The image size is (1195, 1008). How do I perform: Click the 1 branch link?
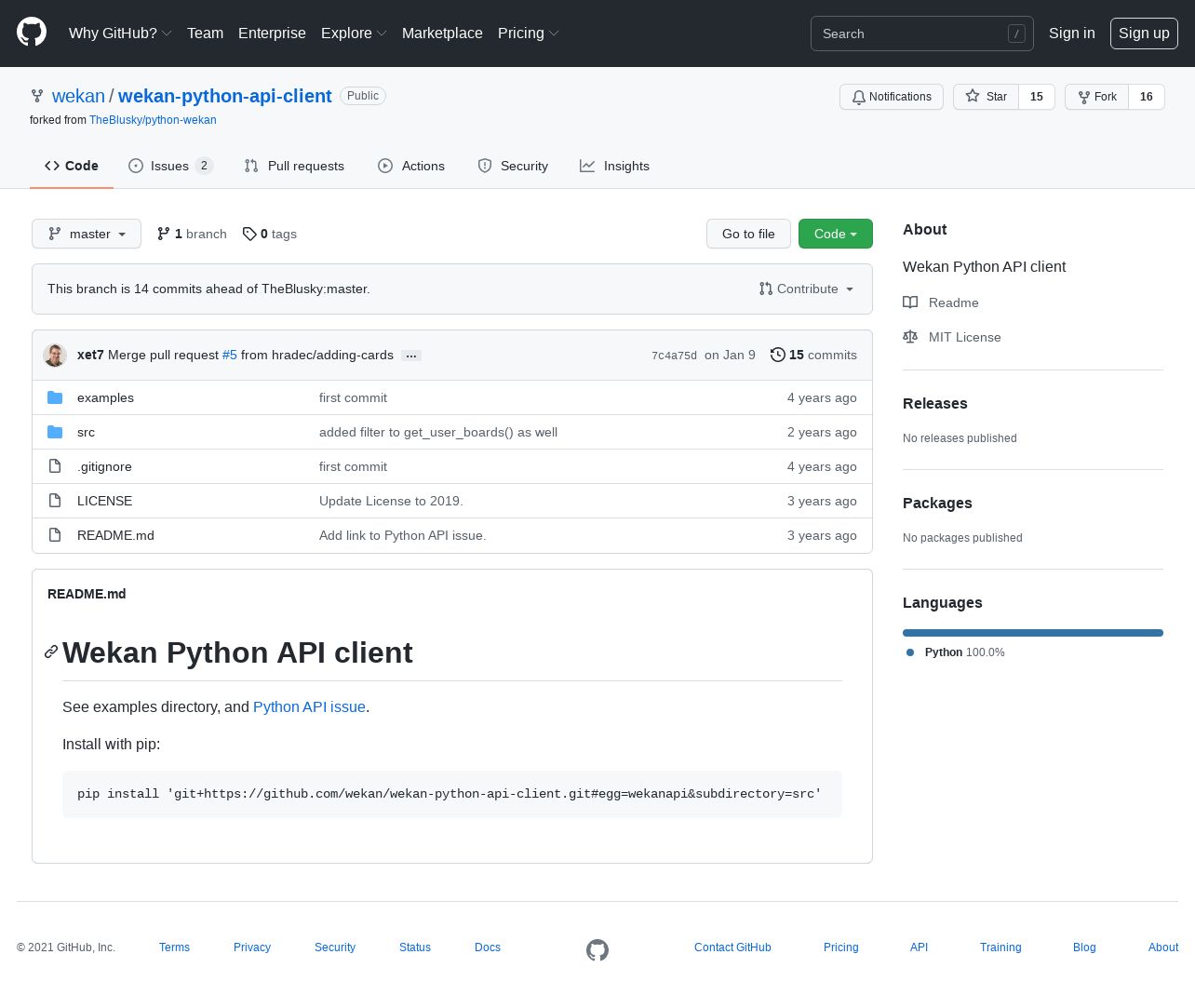coord(192,234)
